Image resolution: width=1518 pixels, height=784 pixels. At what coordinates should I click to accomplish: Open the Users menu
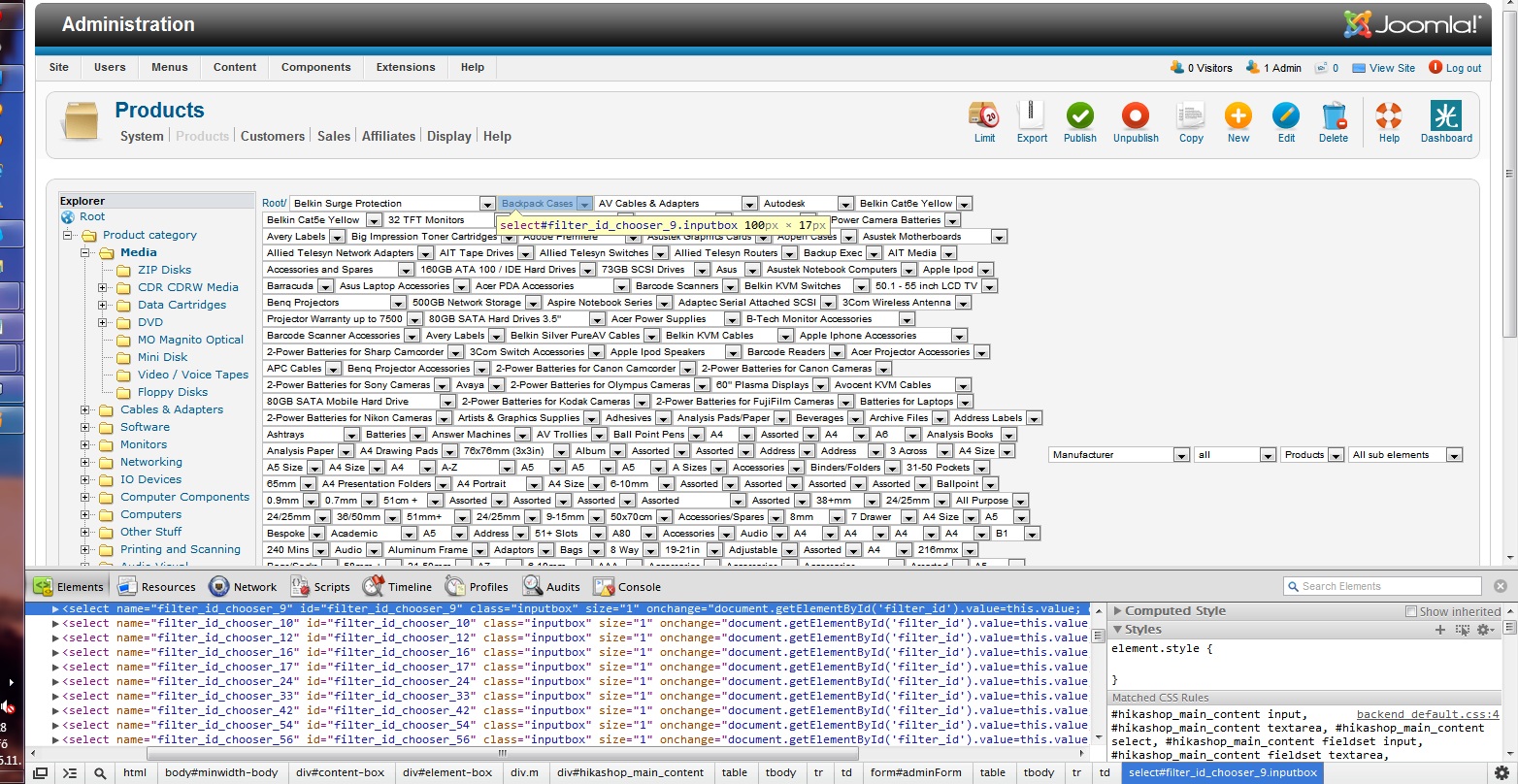tap(110, 67)
